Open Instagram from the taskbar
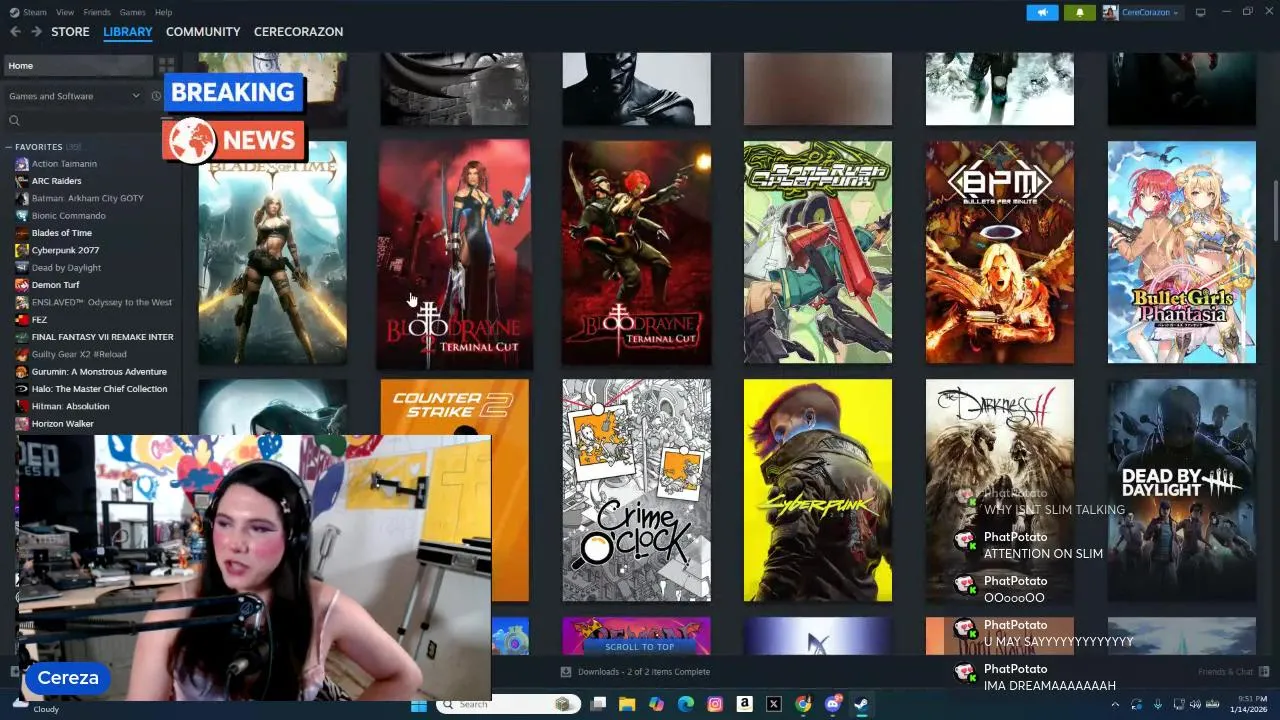 click(715, 704)
